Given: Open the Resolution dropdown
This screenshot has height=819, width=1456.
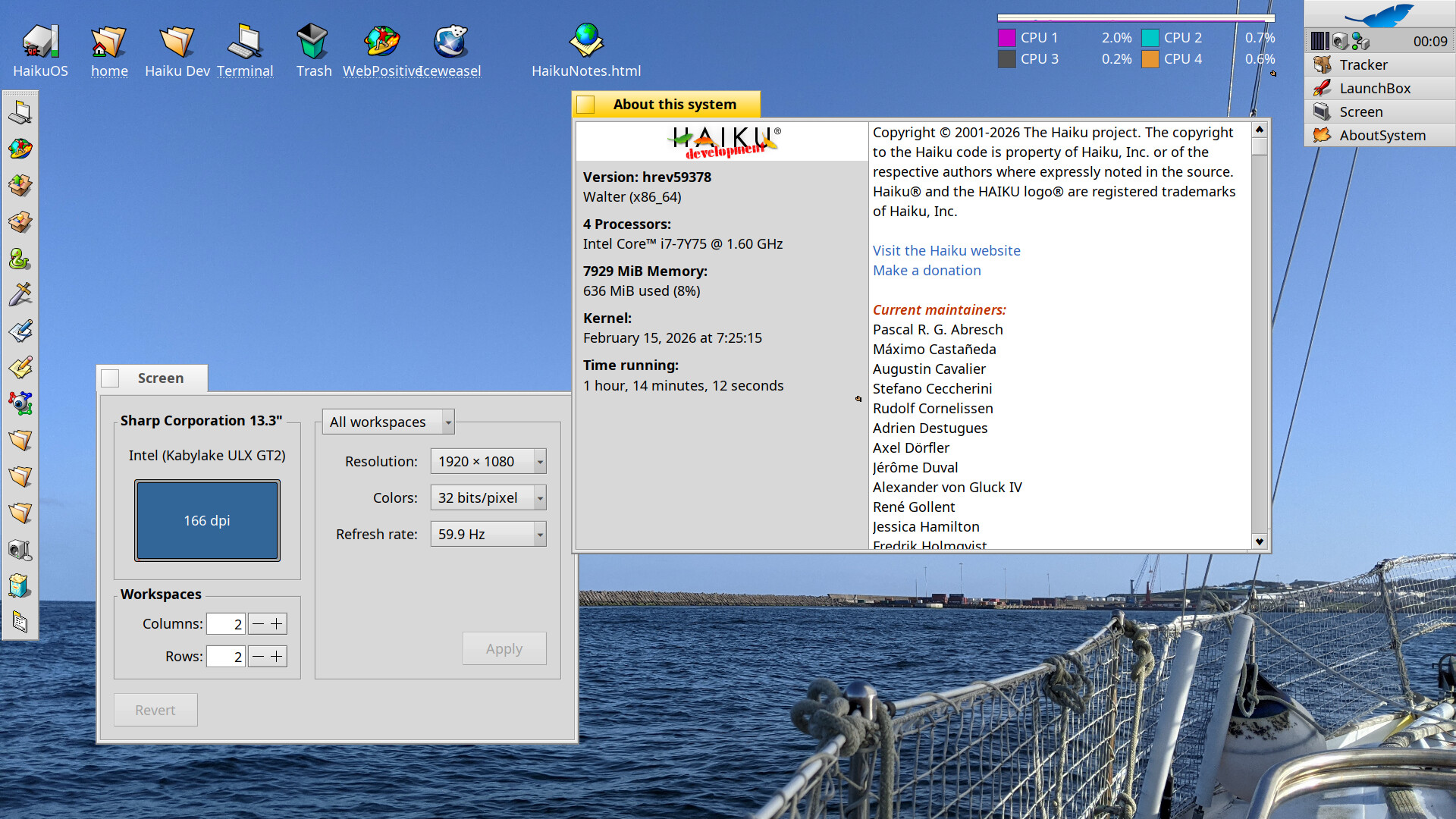Looking at the screenshot, I should pos(488,461).
